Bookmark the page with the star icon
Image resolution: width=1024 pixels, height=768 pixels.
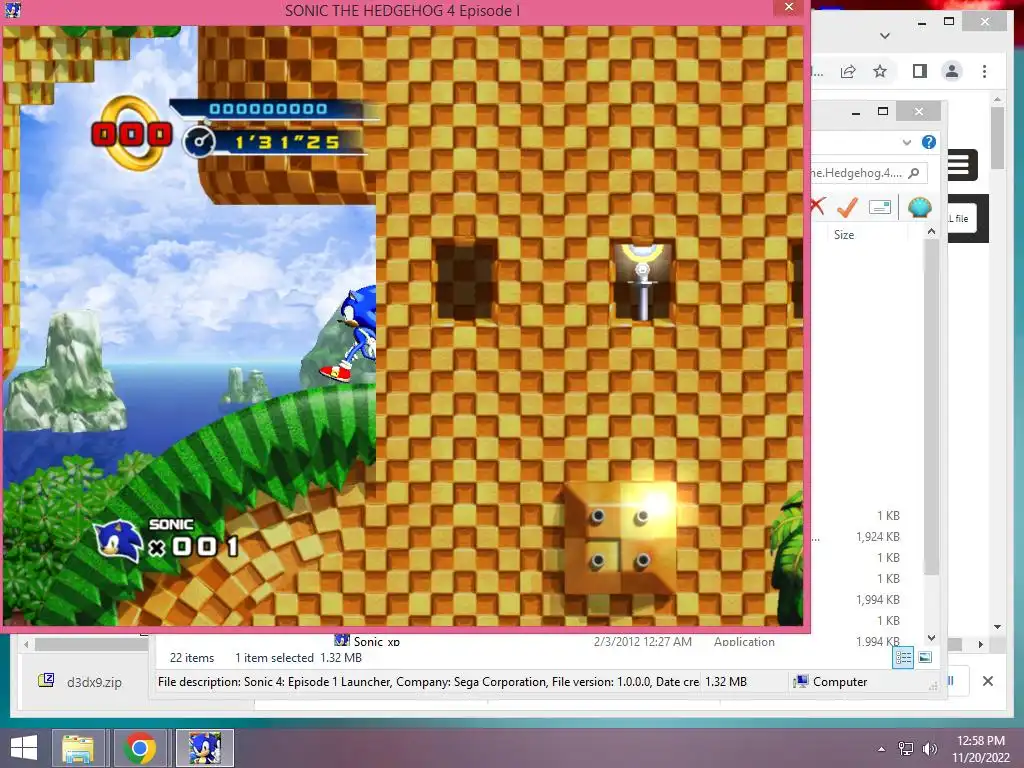coord(880,71)
